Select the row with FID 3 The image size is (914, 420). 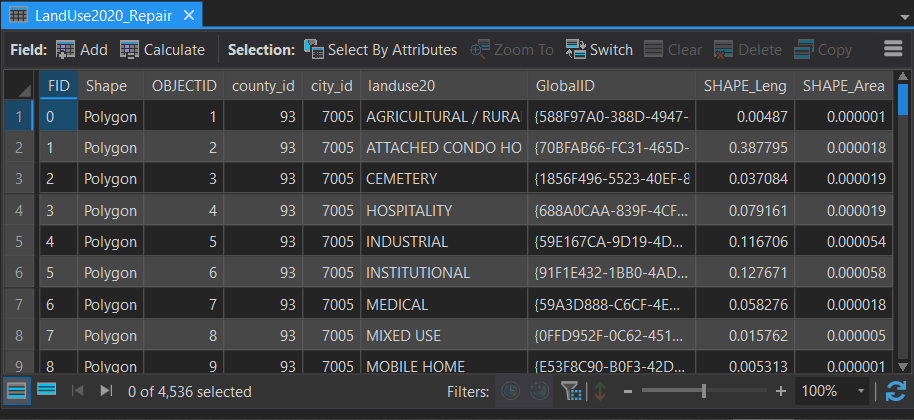pyautogui.click(x=19, y=211)
